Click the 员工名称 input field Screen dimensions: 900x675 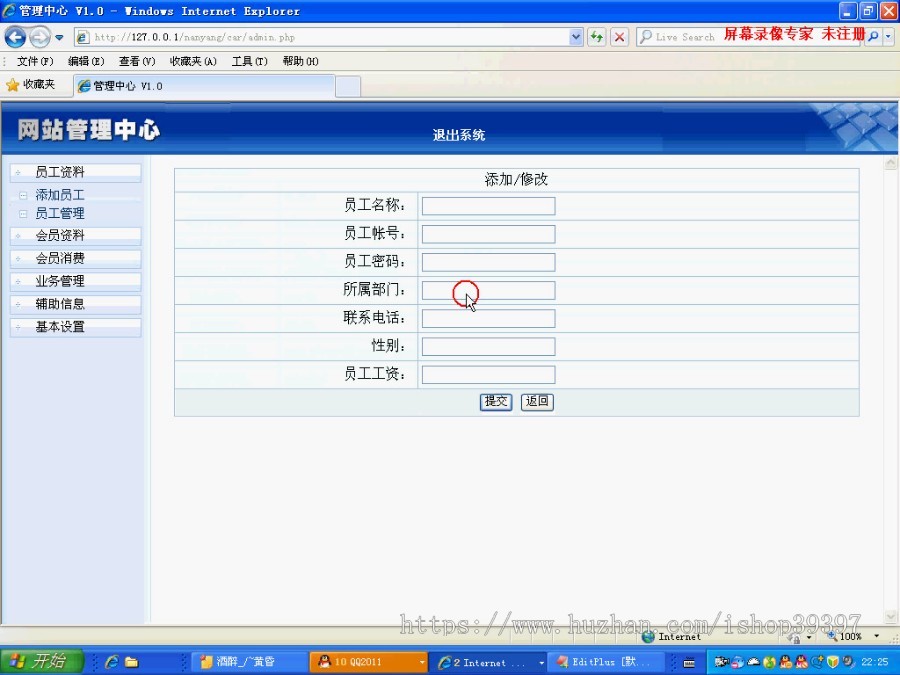pyautogui.click(x=488, y=206)
